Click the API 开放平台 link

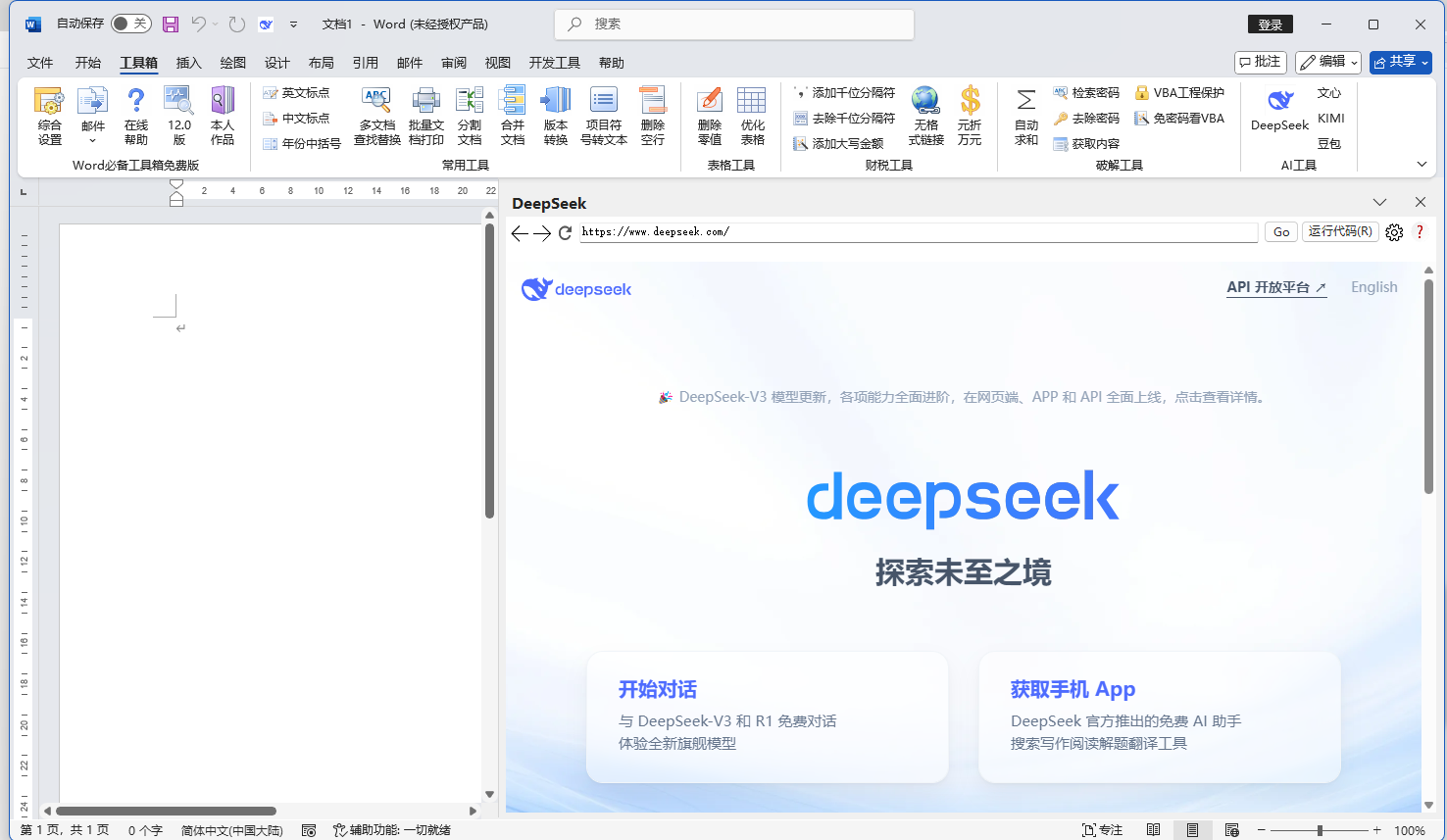[1275, 287]
